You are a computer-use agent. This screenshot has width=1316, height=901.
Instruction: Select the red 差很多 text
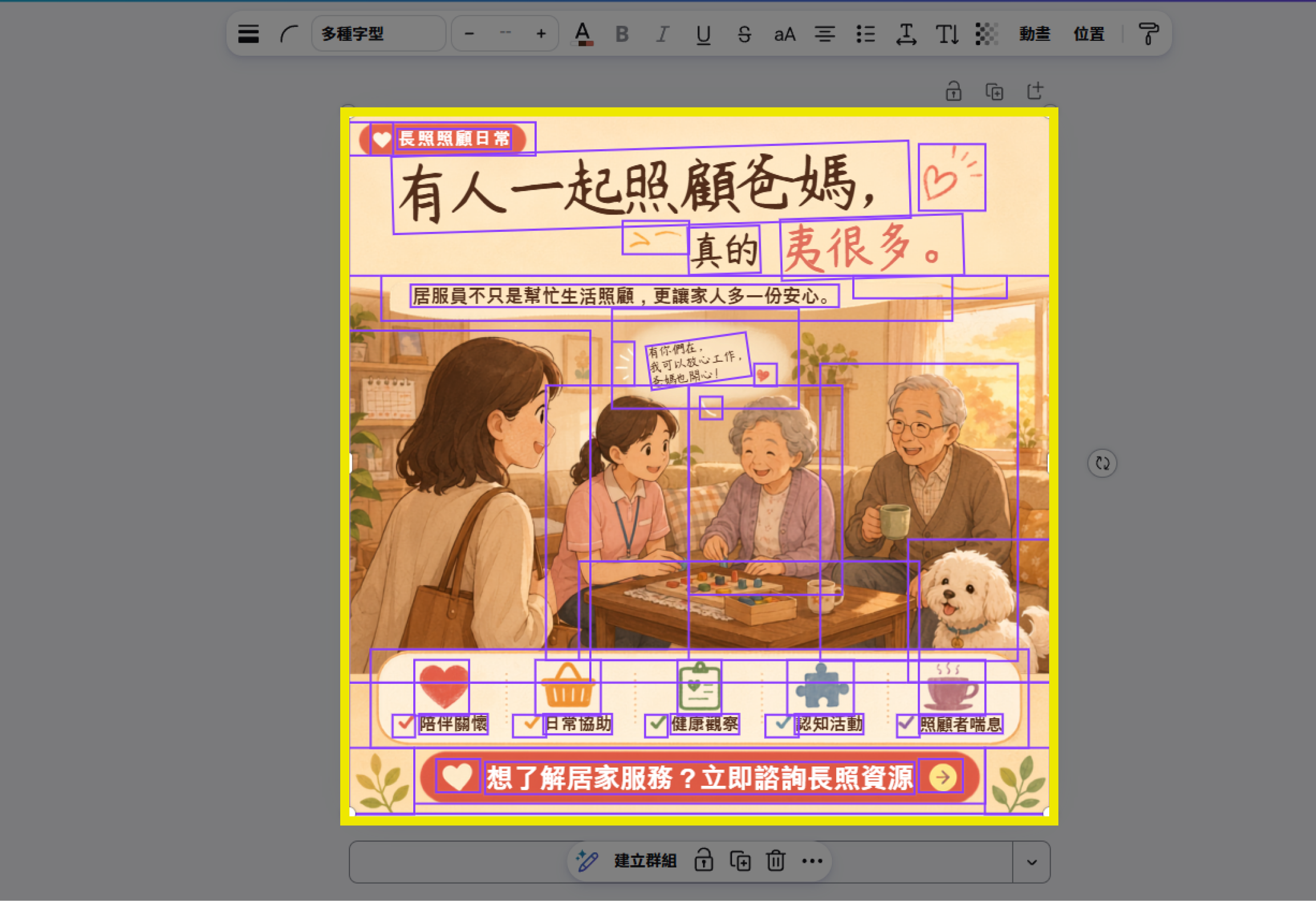tap(872, 247)
